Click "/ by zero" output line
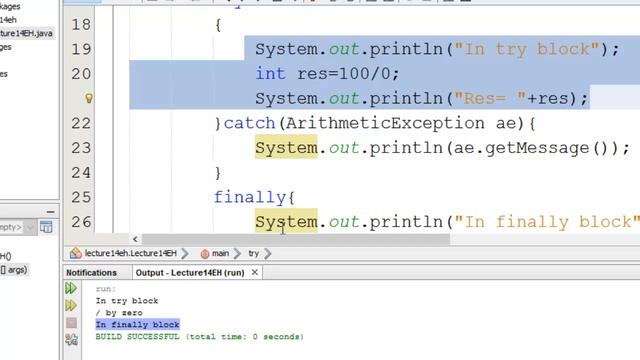Screen dimensions: 640x360 point(119,313)
